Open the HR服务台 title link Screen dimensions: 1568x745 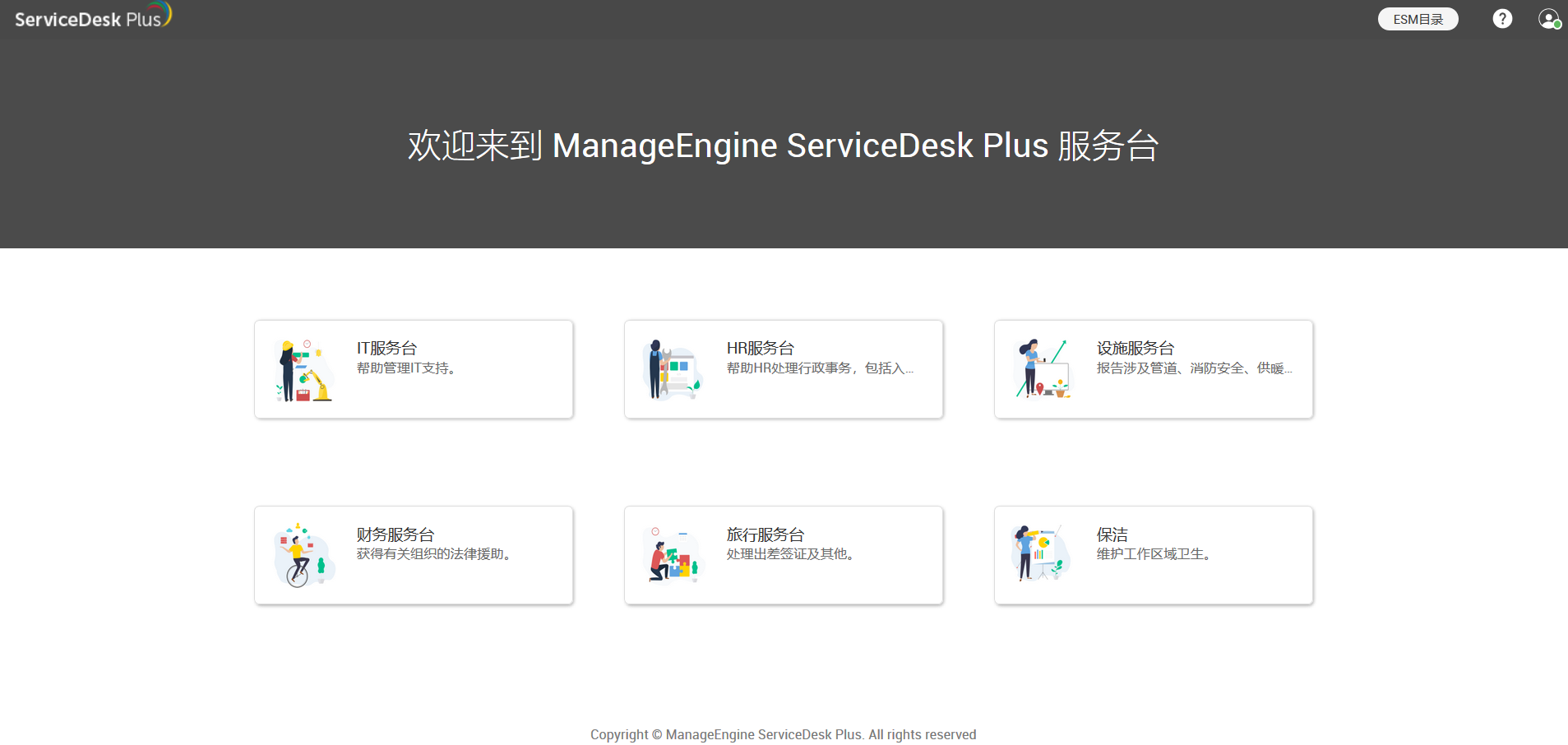click(x=761, y=348)
